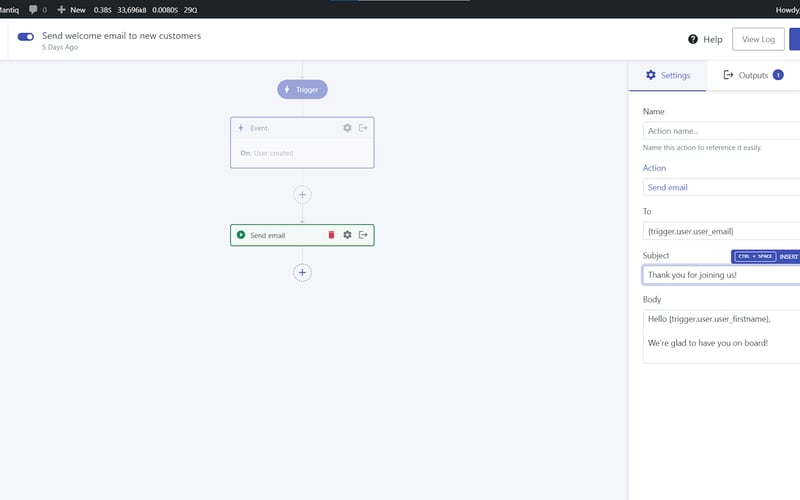The image size is (800, 500).
Task: Delete the Send email action
Action: pos(331,235)
